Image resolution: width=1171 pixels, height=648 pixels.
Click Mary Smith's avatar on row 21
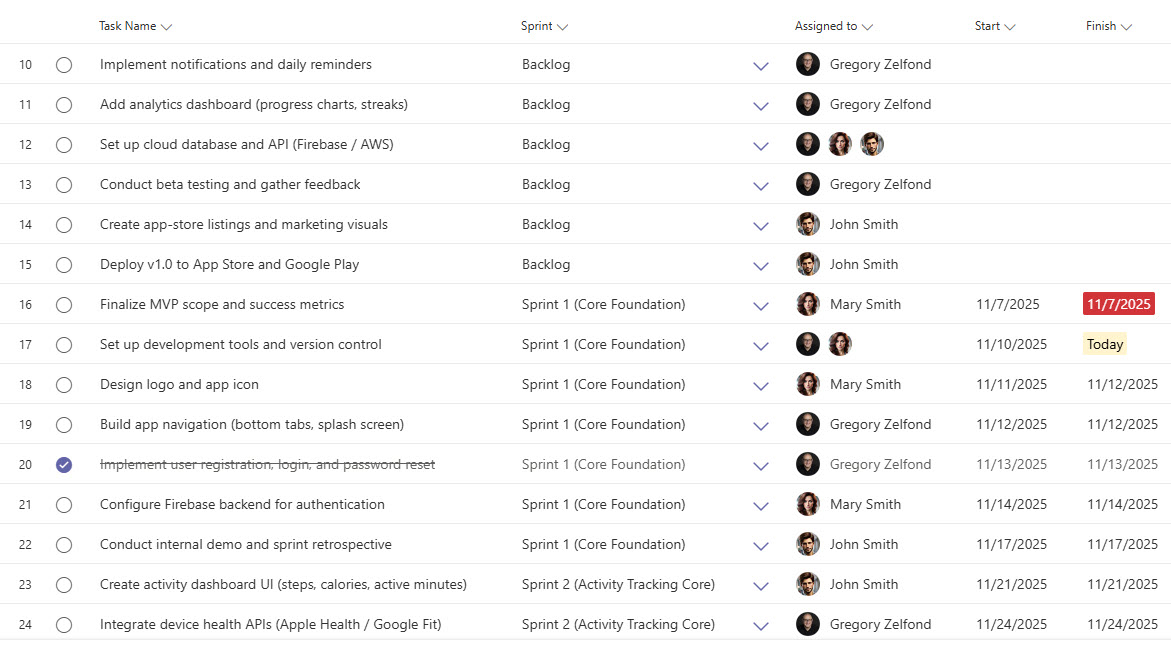coord(808,504)
